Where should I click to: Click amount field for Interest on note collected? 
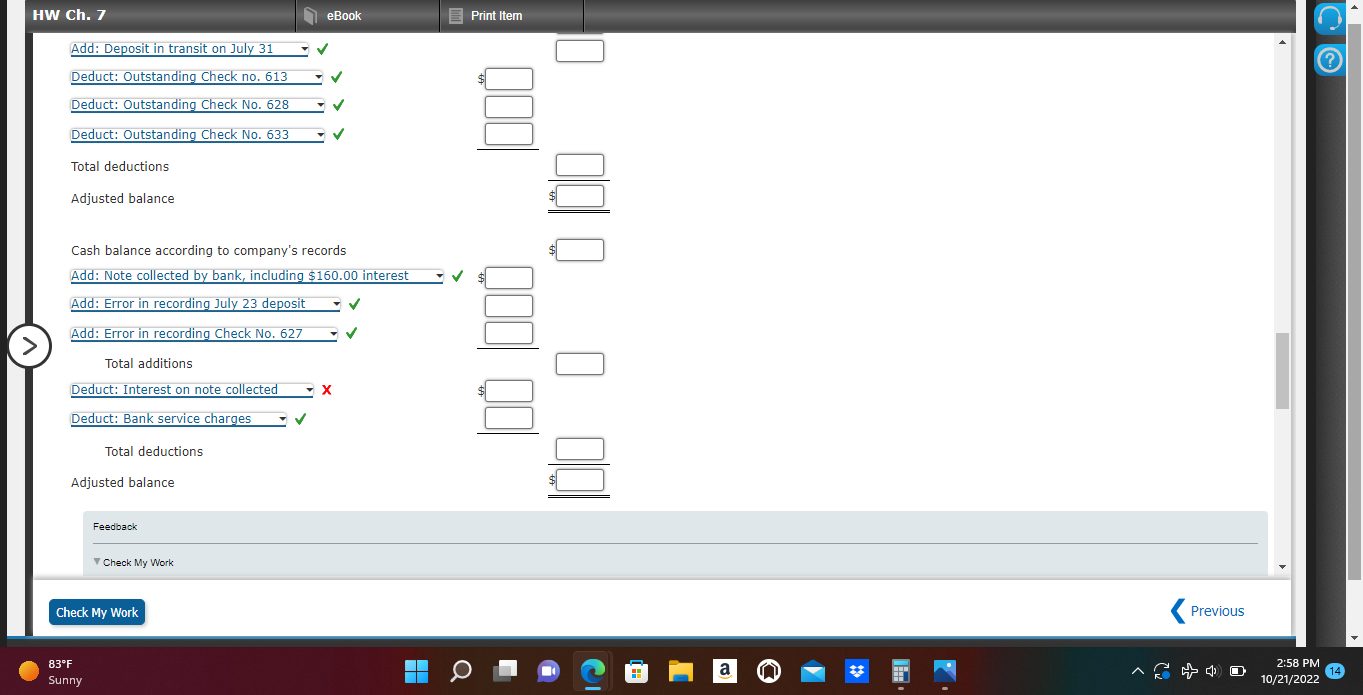509,391
